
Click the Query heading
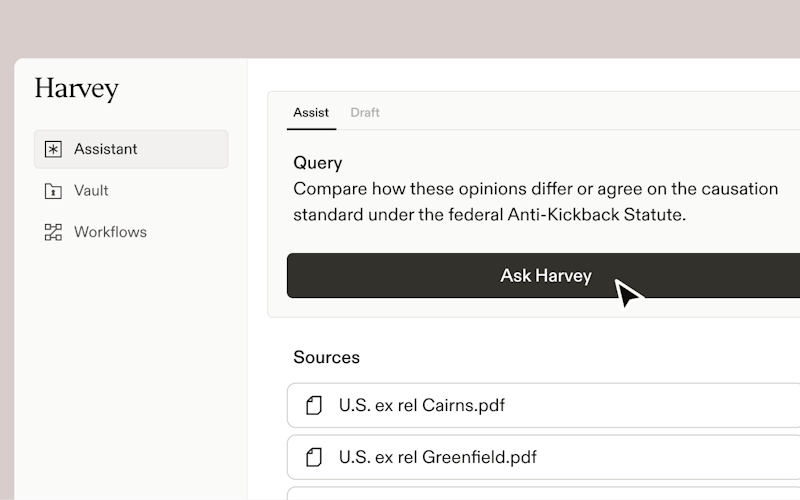click(x=317, y=162)
